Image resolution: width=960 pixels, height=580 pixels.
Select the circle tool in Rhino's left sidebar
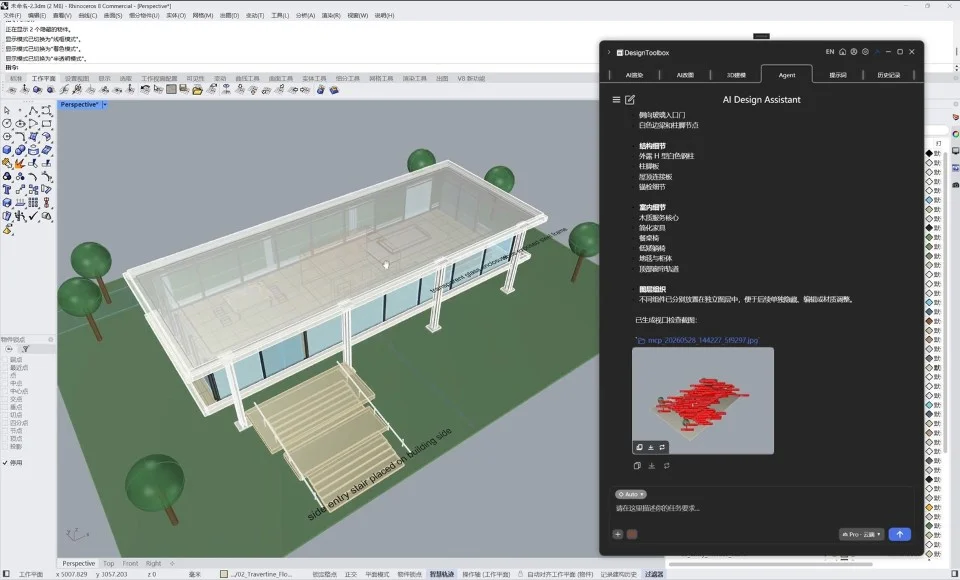7,124
